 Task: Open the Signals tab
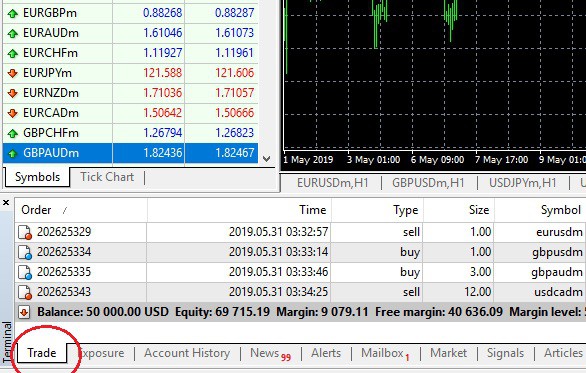[505, 353]
